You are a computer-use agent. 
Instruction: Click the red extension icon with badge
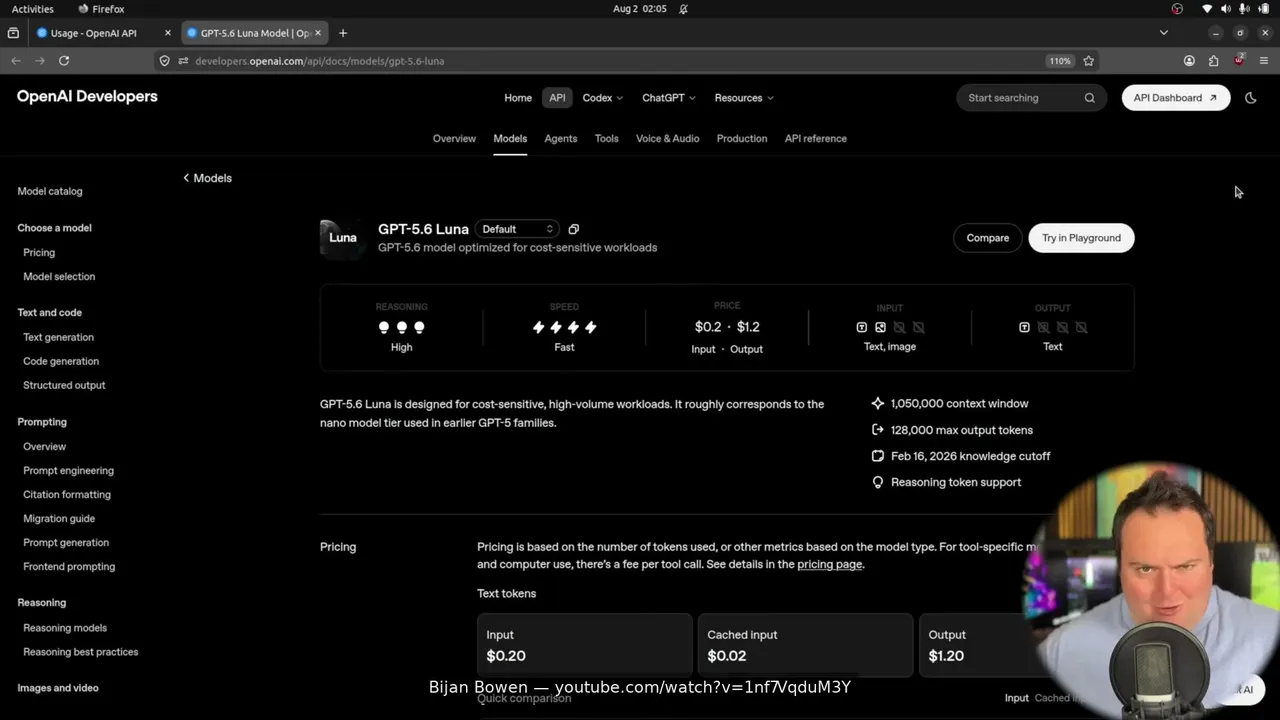(1239, 61)
